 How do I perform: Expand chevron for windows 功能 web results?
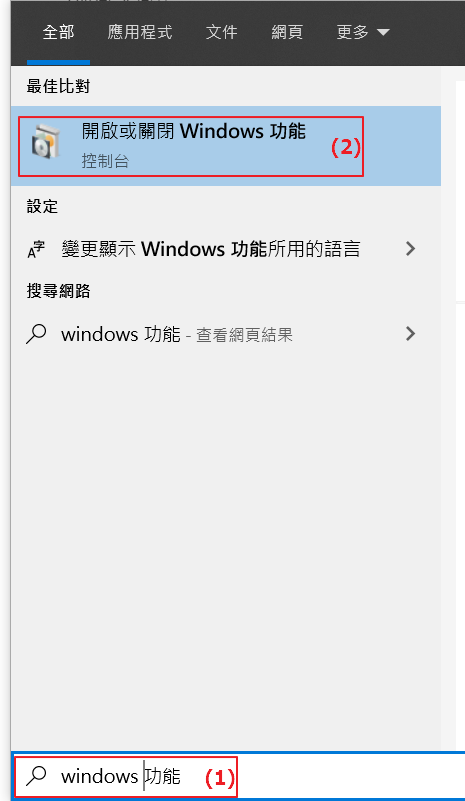coord(410,334)
